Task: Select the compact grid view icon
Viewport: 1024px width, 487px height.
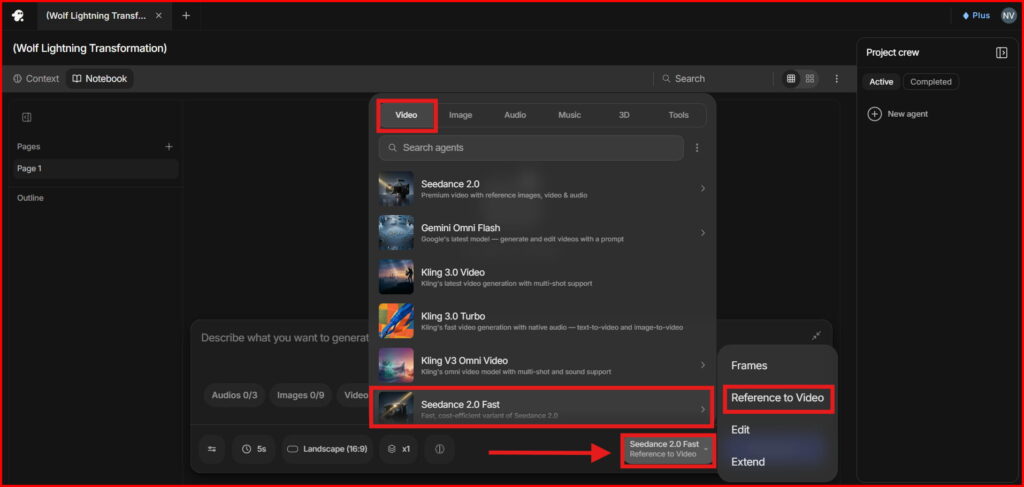Action: (x=791, y=78)
